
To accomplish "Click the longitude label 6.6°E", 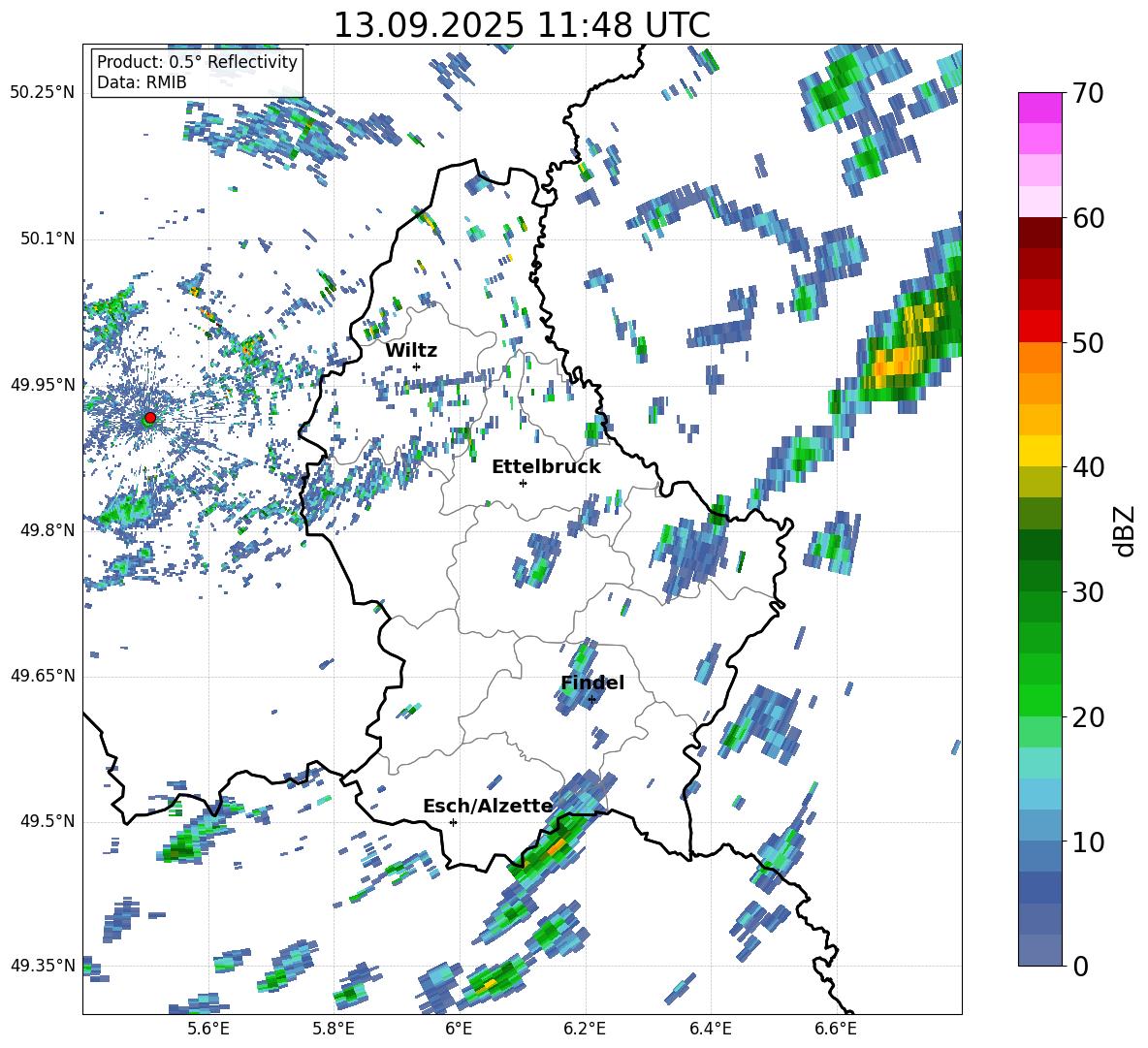I will pos(836,1029).
